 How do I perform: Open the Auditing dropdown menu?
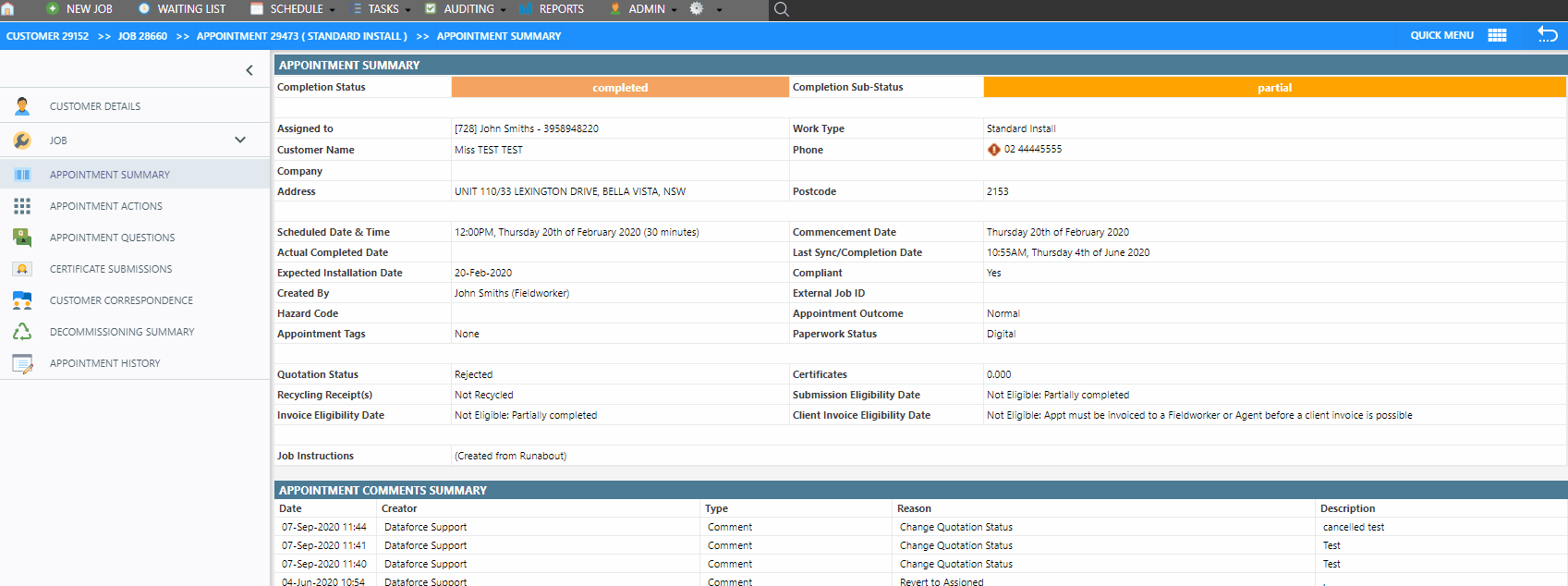tap(467, 9)
